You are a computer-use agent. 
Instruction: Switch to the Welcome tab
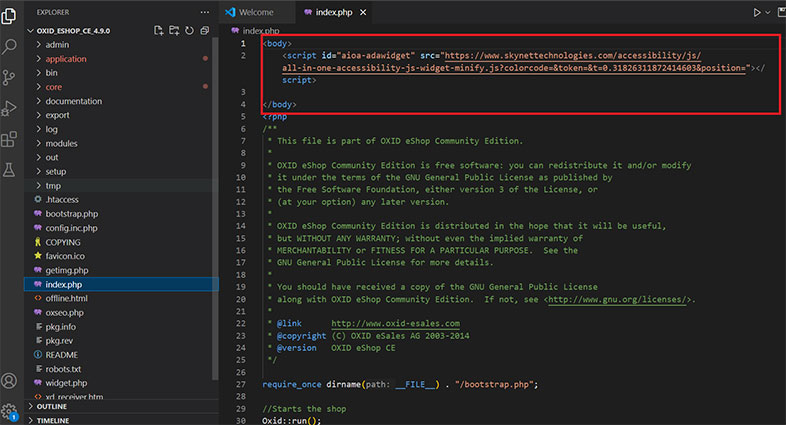click(x=256, y=12)
